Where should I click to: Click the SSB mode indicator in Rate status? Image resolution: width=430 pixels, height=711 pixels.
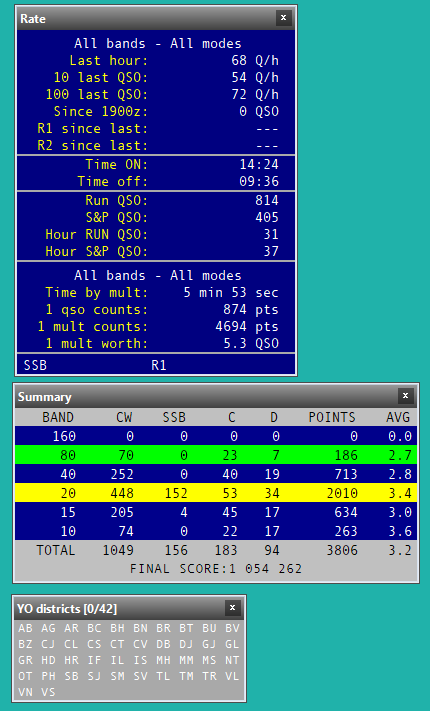[x=35, y=365]
